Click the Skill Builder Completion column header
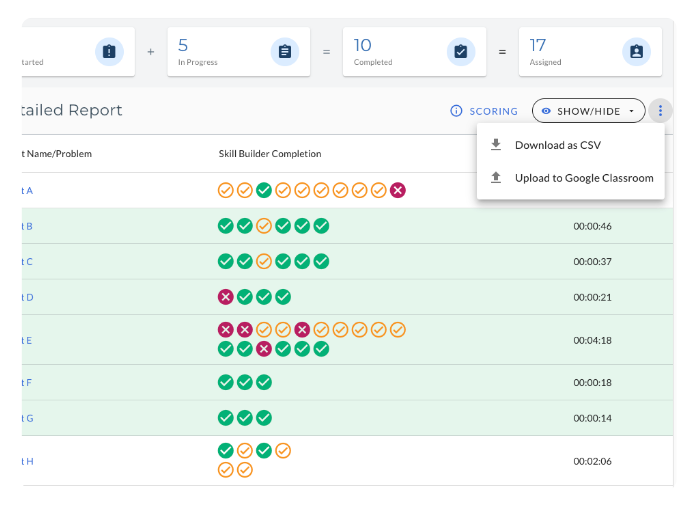This screenshot has width=698, height=508. point(270,154)
